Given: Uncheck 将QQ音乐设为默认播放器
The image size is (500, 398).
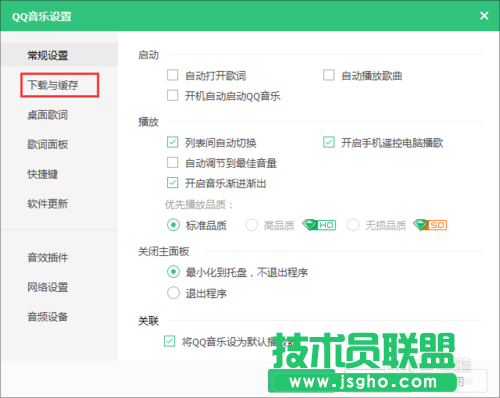Looking at the screenshot, I should click(x=170, y=341).
